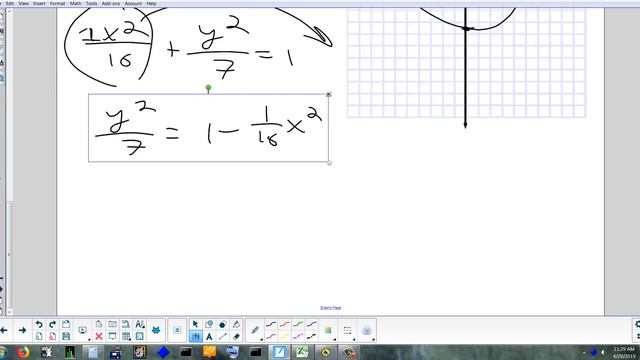This screenshot has width=640, height=360.
Task: Open the Edit menu
Action: [x=10, y=3]
